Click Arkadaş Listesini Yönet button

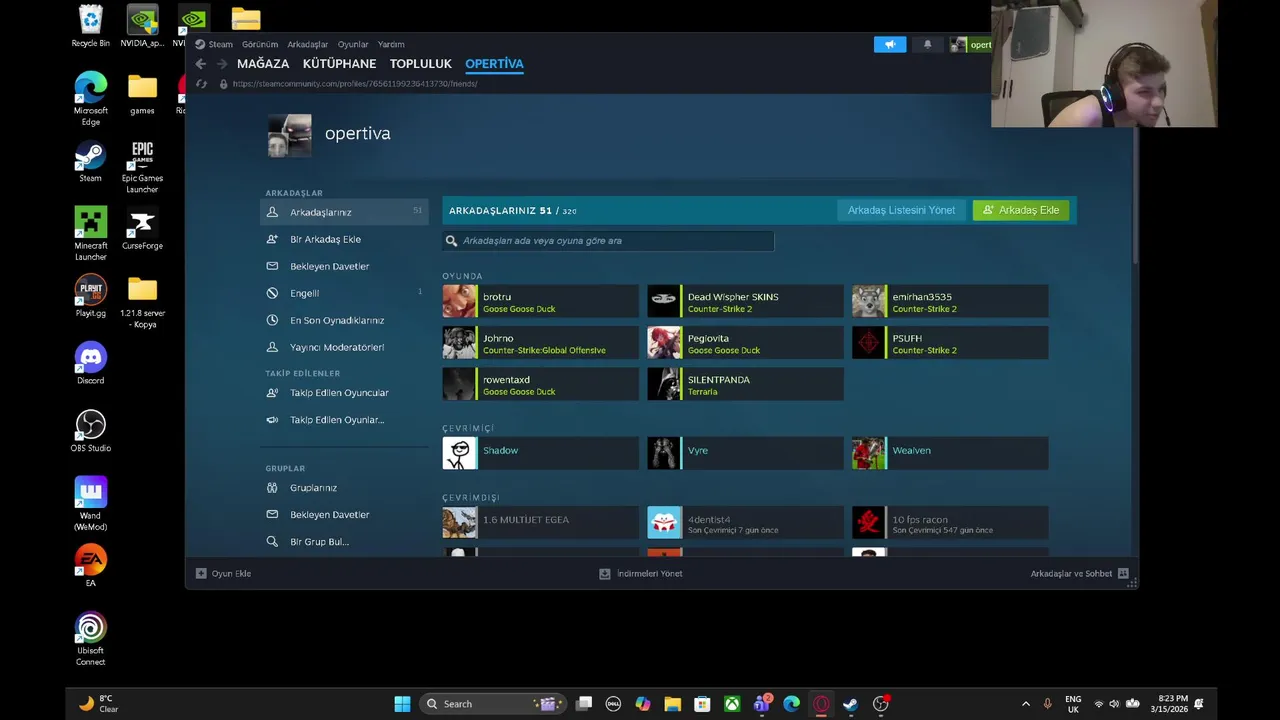(901, 210)
